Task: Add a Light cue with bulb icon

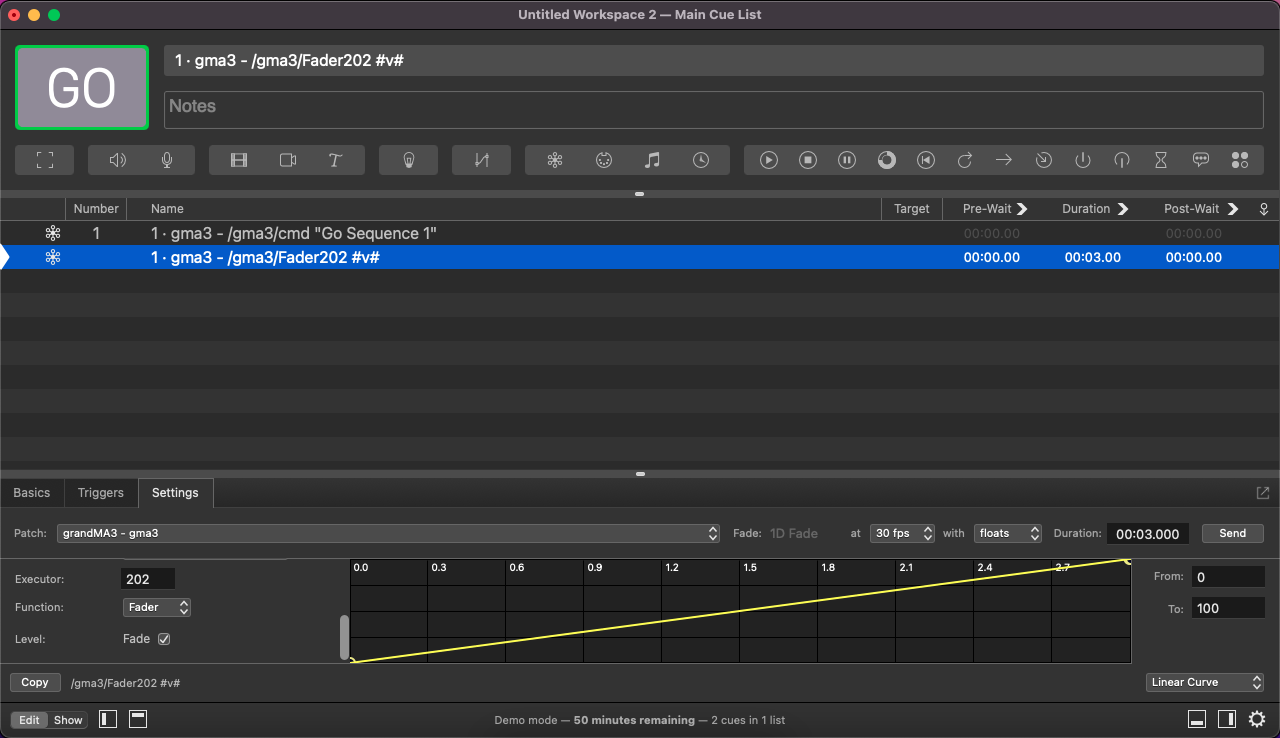Action: [408, 160]
